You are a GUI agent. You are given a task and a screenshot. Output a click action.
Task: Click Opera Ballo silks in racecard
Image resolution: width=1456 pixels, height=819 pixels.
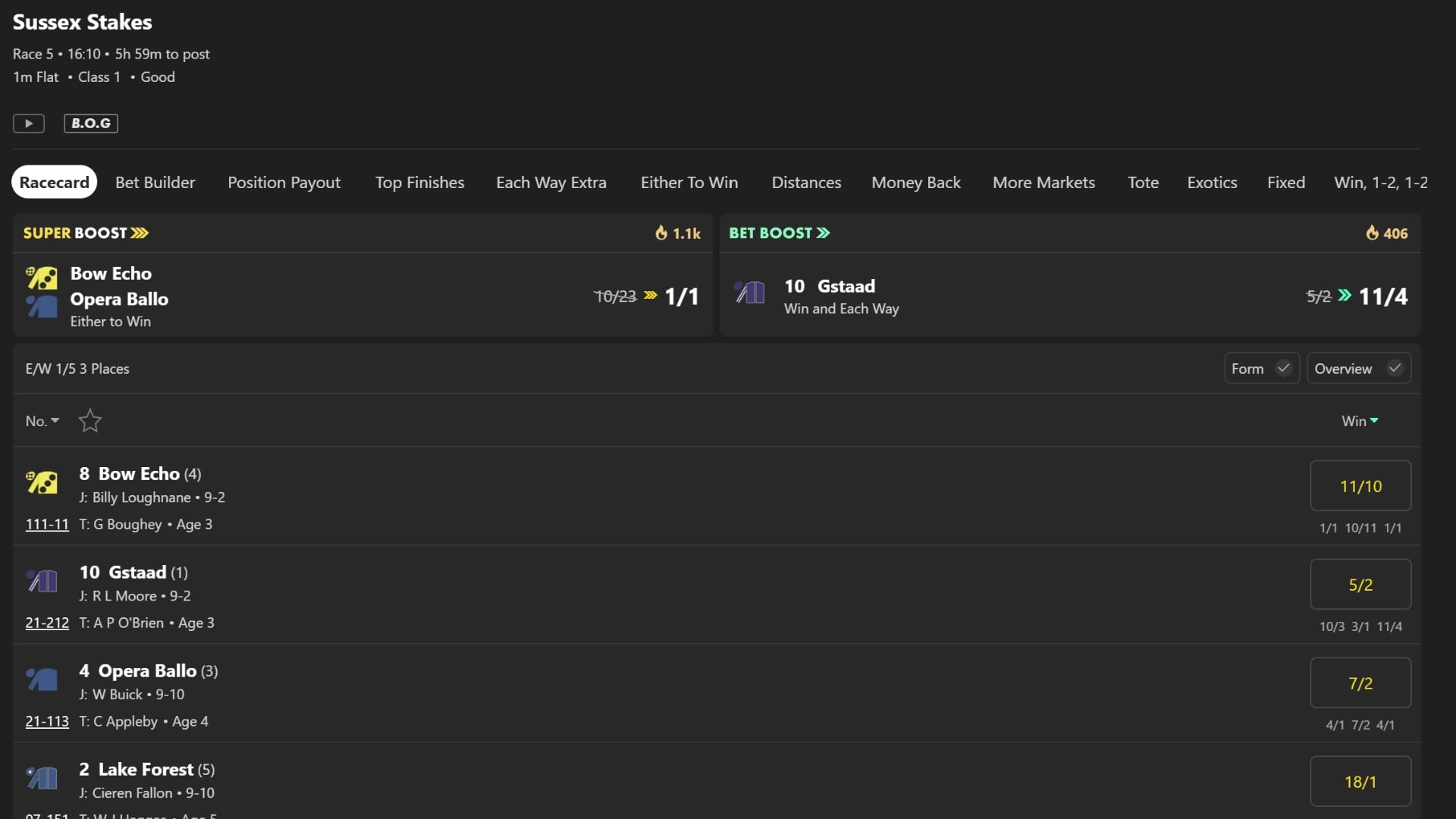(42, 679)
